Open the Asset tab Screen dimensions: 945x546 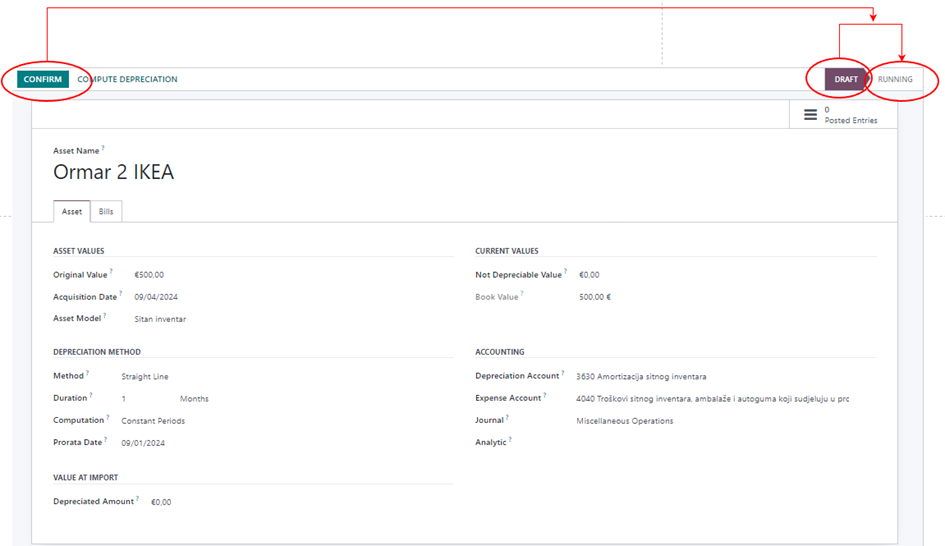pyautogui.click(x=72, y=212)
